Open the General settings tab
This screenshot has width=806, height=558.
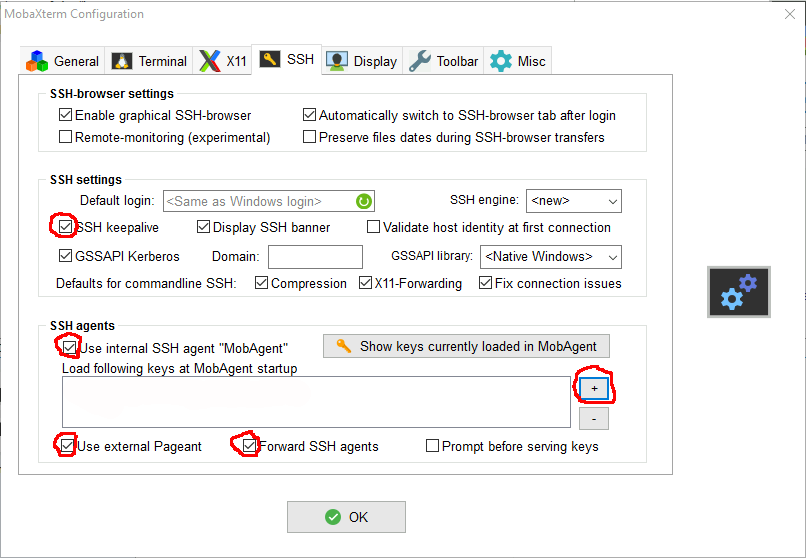63,61
